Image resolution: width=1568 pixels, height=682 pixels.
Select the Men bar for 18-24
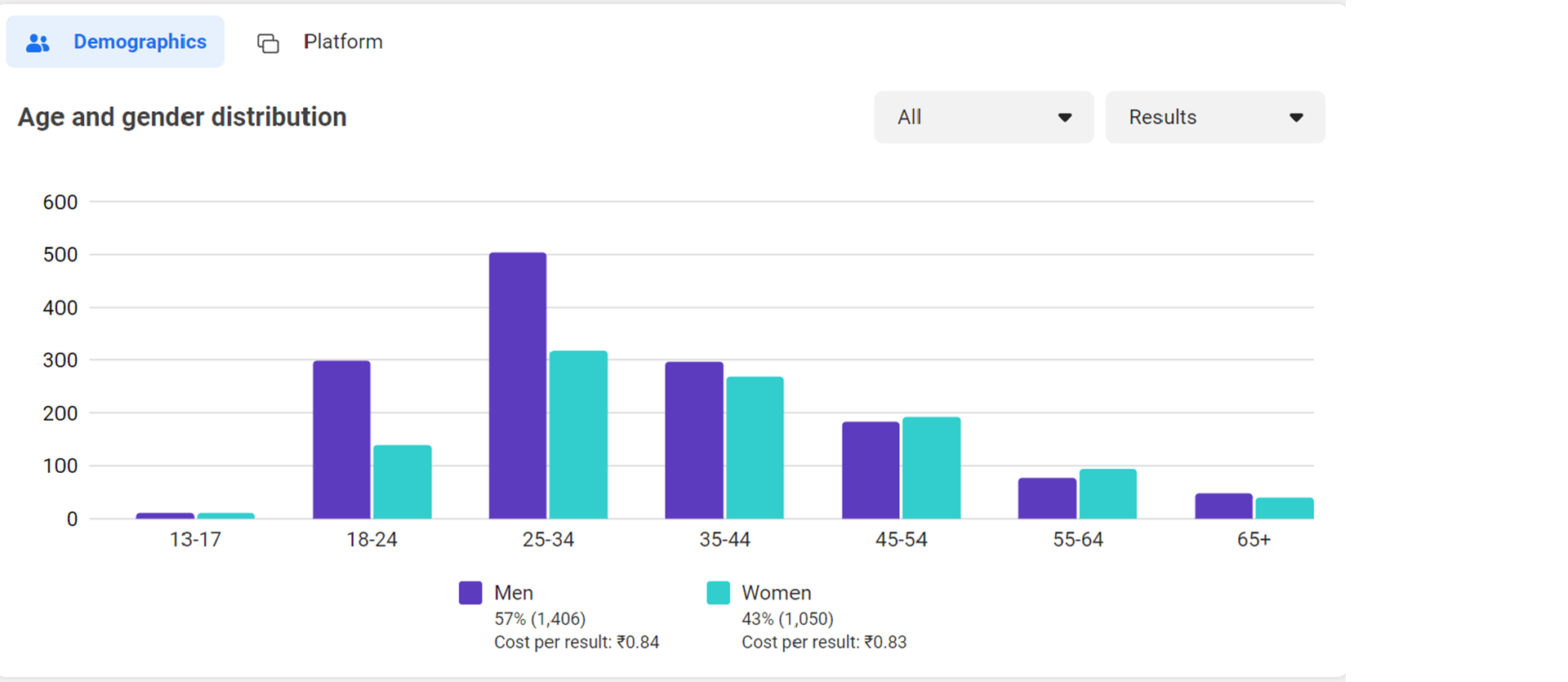pyautogui.click(x=341, y=439)
